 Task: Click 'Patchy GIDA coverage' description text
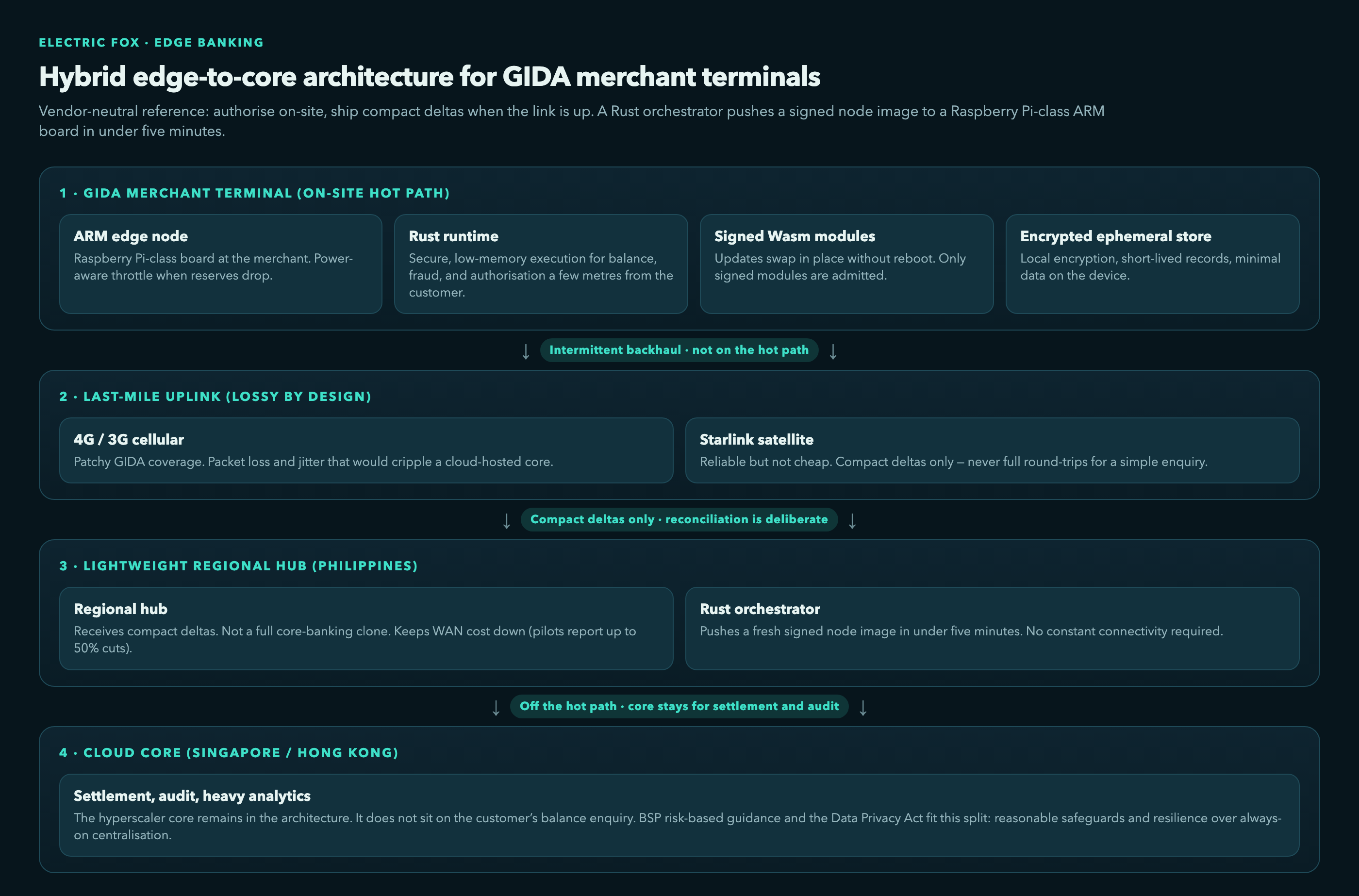[x=313, y=462]
